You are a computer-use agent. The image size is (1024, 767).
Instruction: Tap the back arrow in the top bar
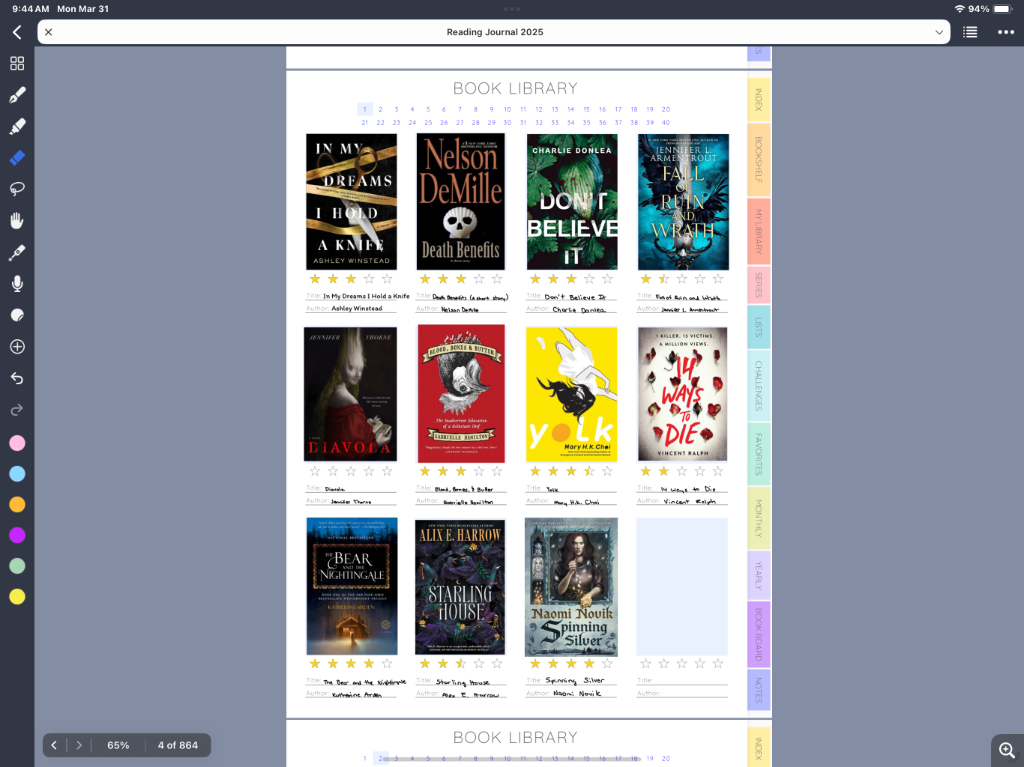tap(17, 32)
